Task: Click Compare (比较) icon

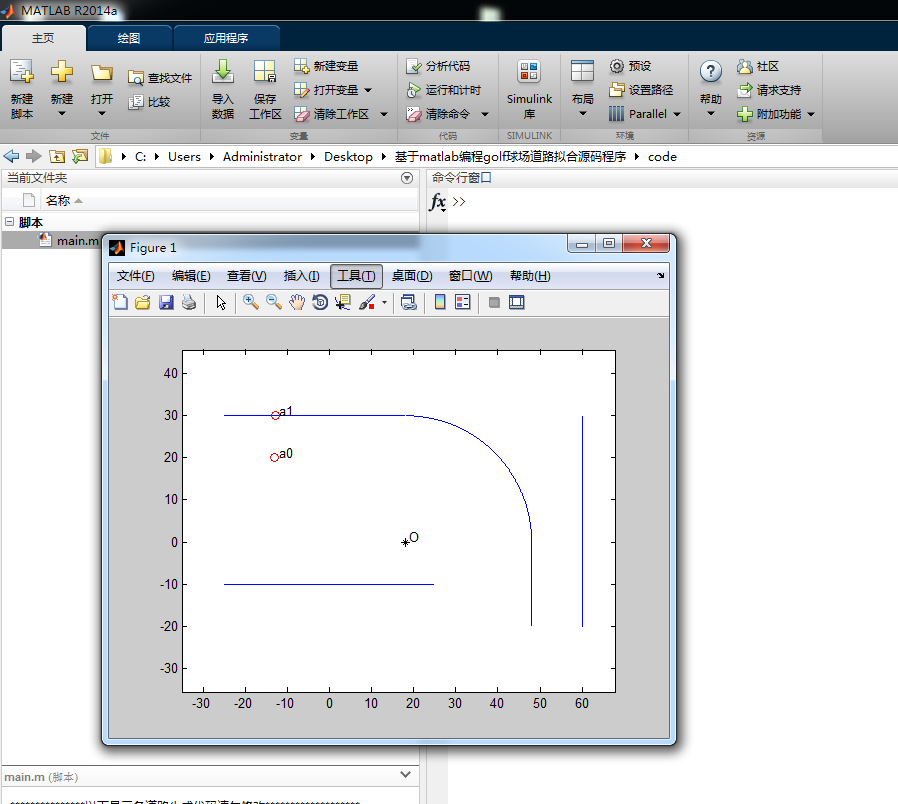Action: click(136, 102)
